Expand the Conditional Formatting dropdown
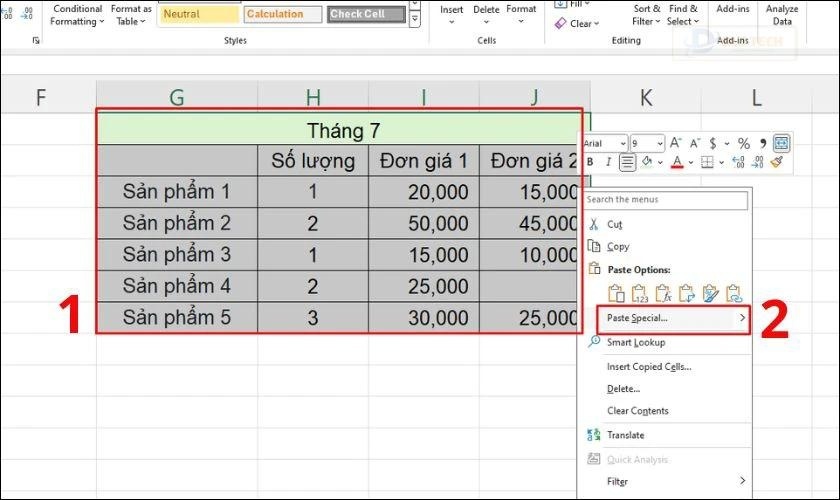The image size is (840, 500). pos(76,15)
